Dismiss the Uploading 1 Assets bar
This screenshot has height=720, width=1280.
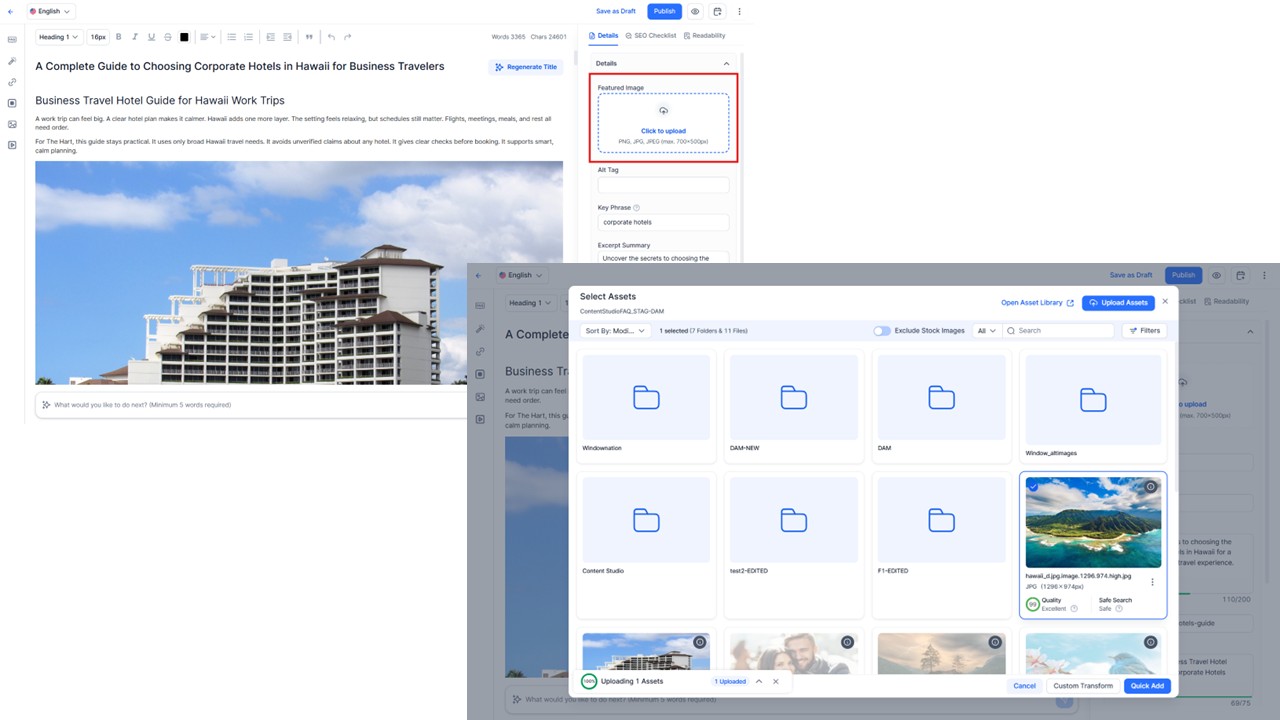pyautogui.click(x=776, y=681)
